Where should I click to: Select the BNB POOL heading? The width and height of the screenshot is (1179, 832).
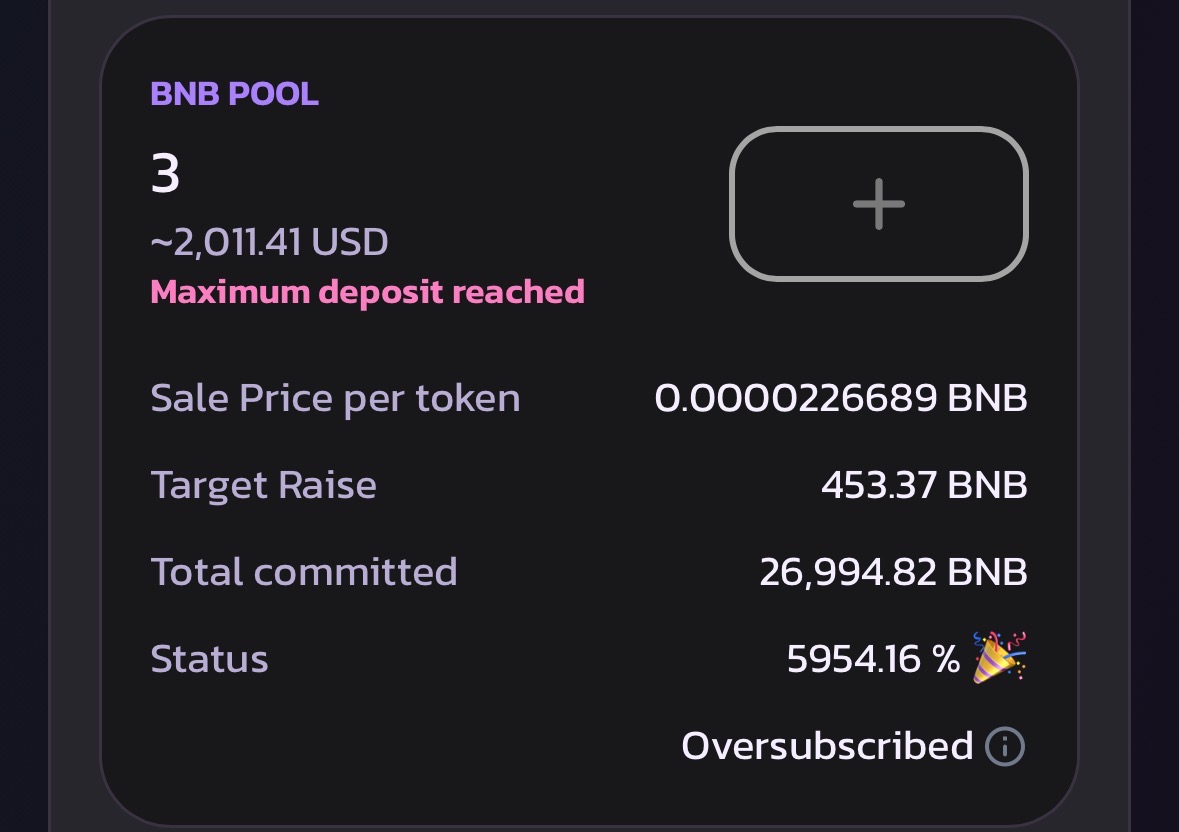(x=235, y=94)
